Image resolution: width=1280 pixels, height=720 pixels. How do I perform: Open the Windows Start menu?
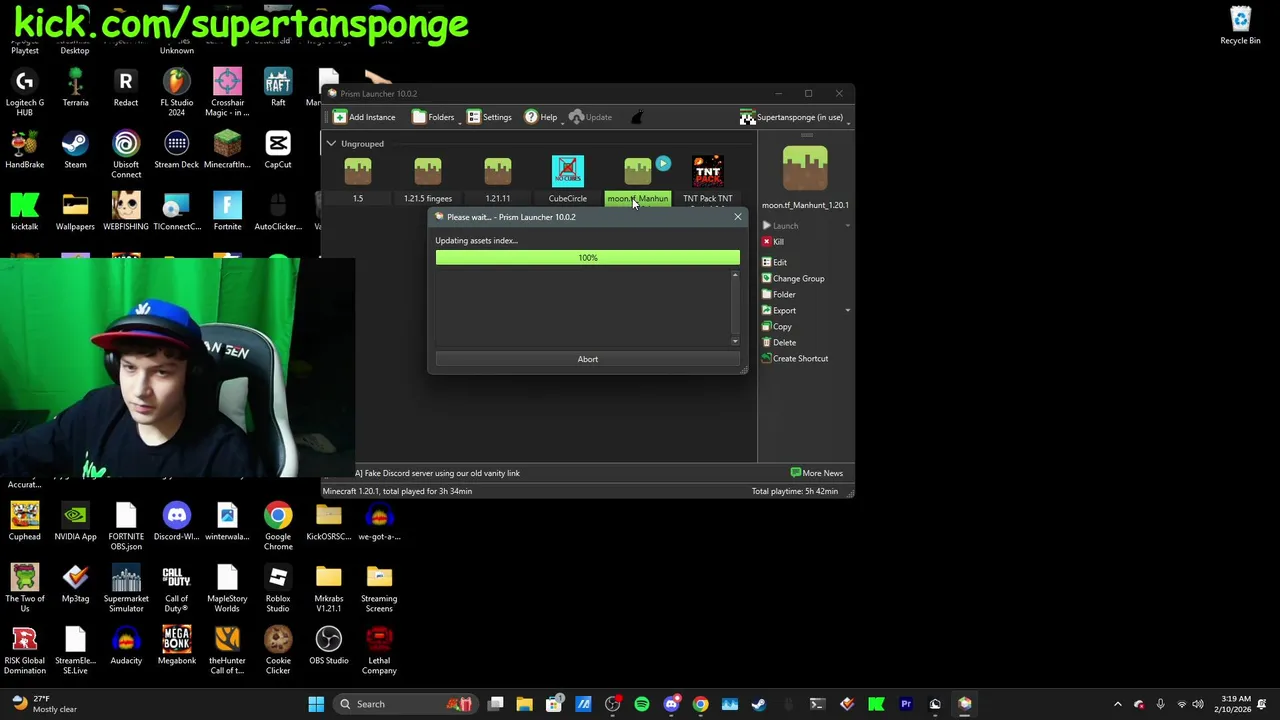pyautogui.click(x=316, y=704)
